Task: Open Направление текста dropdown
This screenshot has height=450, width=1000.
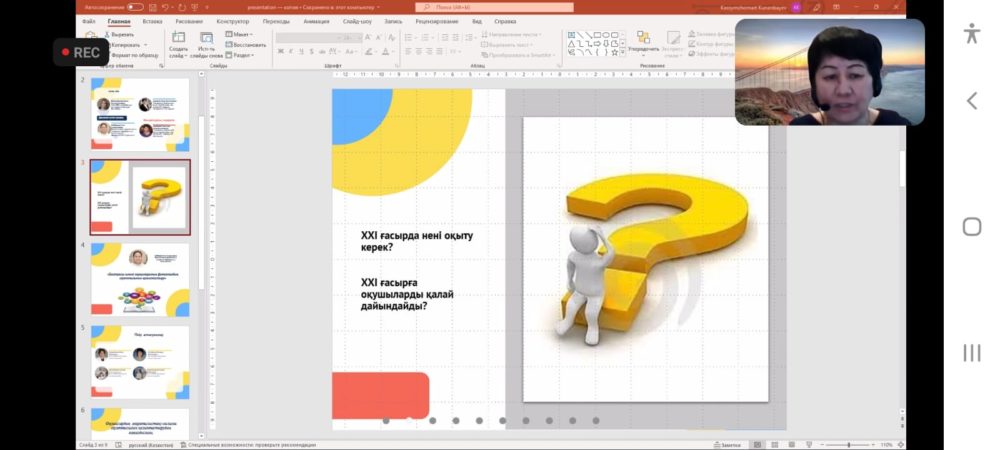Action: [x=511, y=34]
